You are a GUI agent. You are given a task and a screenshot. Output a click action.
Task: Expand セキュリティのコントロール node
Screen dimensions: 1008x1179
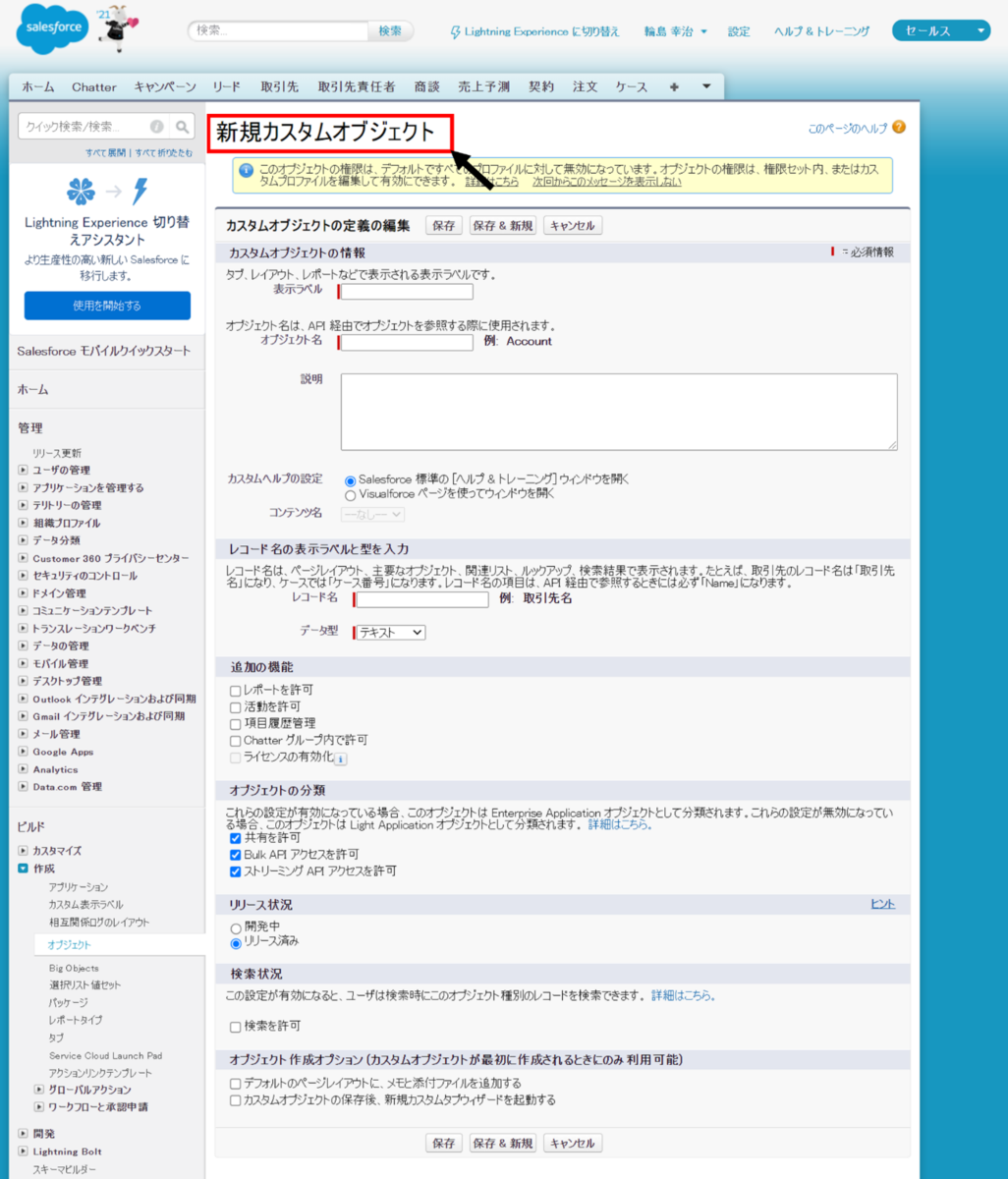coord(24,576)
